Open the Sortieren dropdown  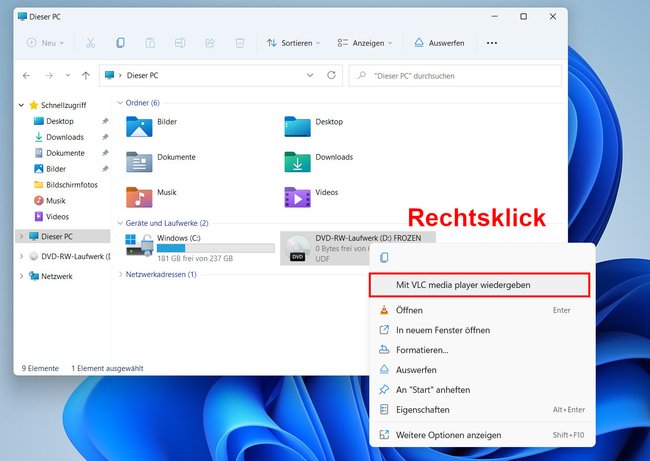(293, 43)
